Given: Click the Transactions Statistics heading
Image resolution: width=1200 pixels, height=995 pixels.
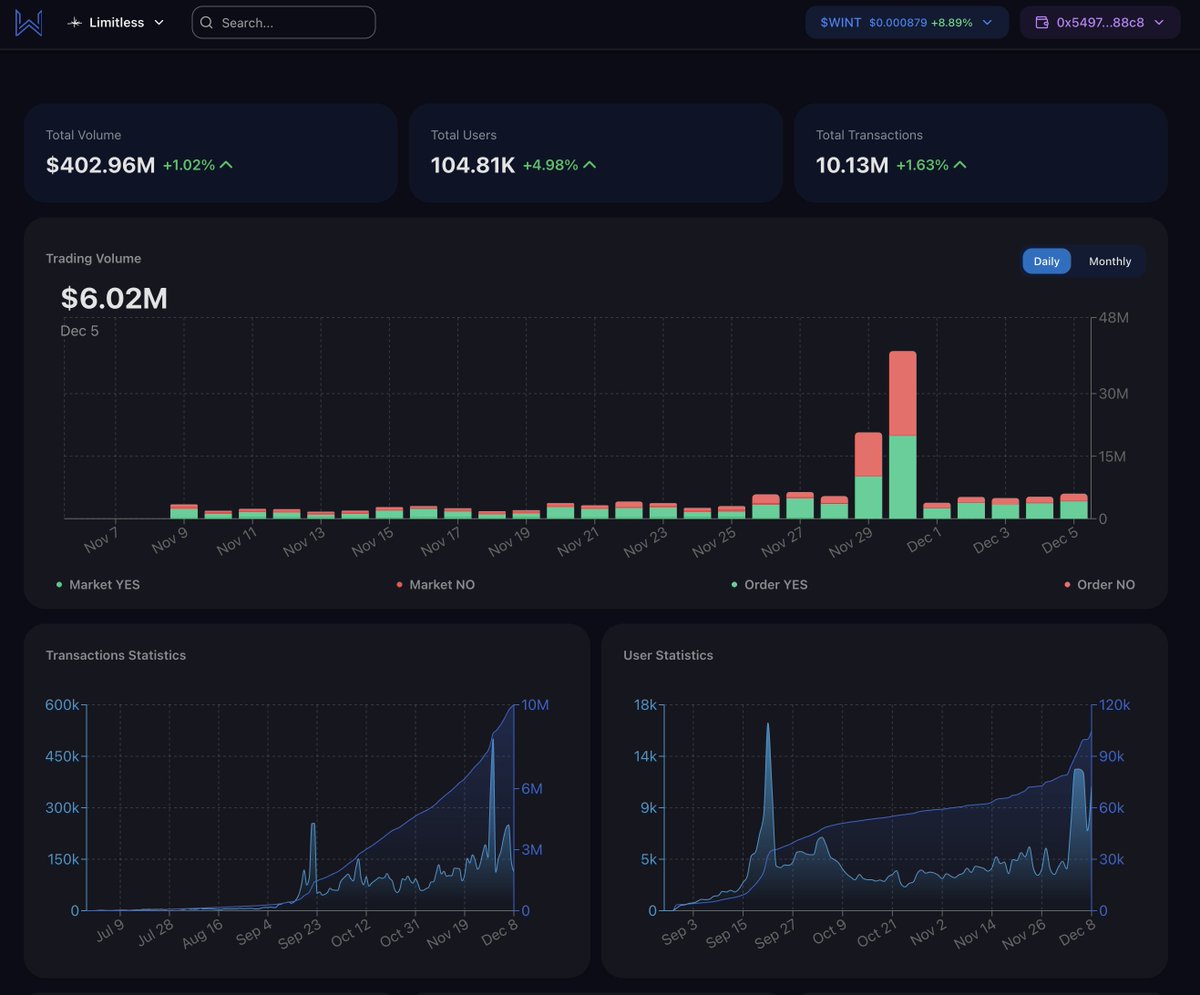Looking at the screenshot, I should (116, 655).
